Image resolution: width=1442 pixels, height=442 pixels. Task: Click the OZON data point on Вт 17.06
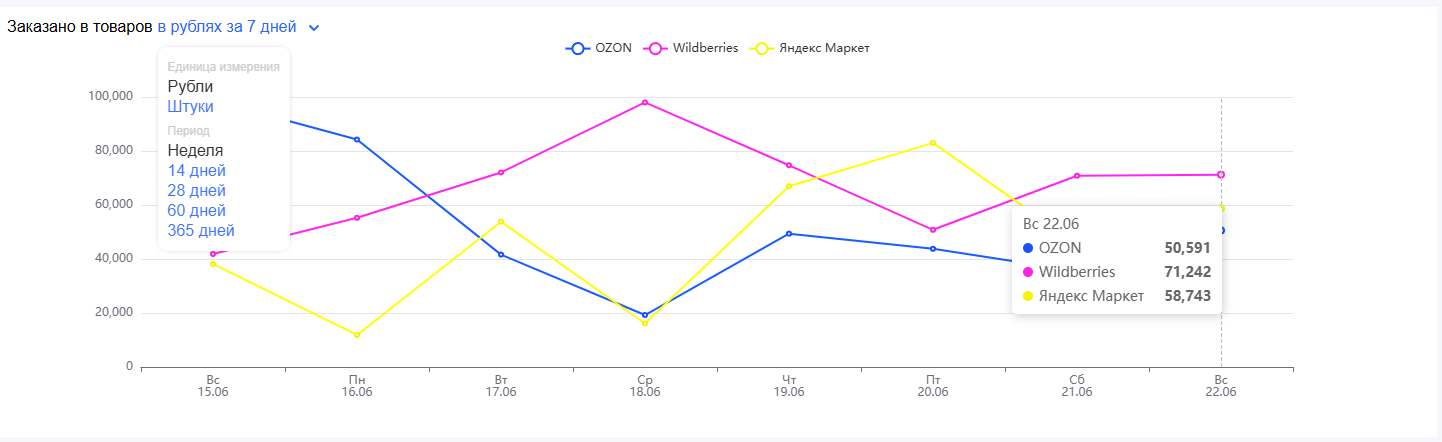pyautogui.click(x=501, y=255)
